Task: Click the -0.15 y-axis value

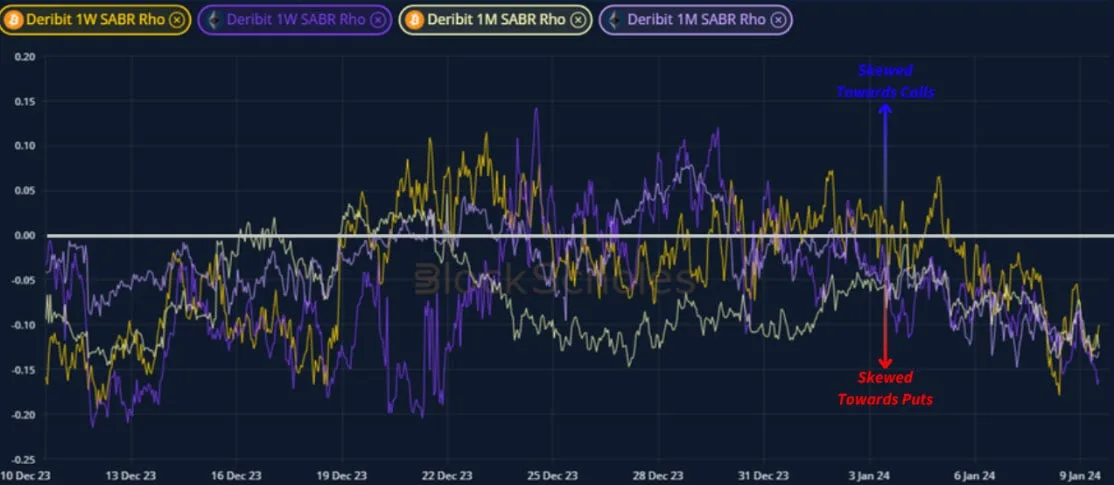Action: pos(22,370)
